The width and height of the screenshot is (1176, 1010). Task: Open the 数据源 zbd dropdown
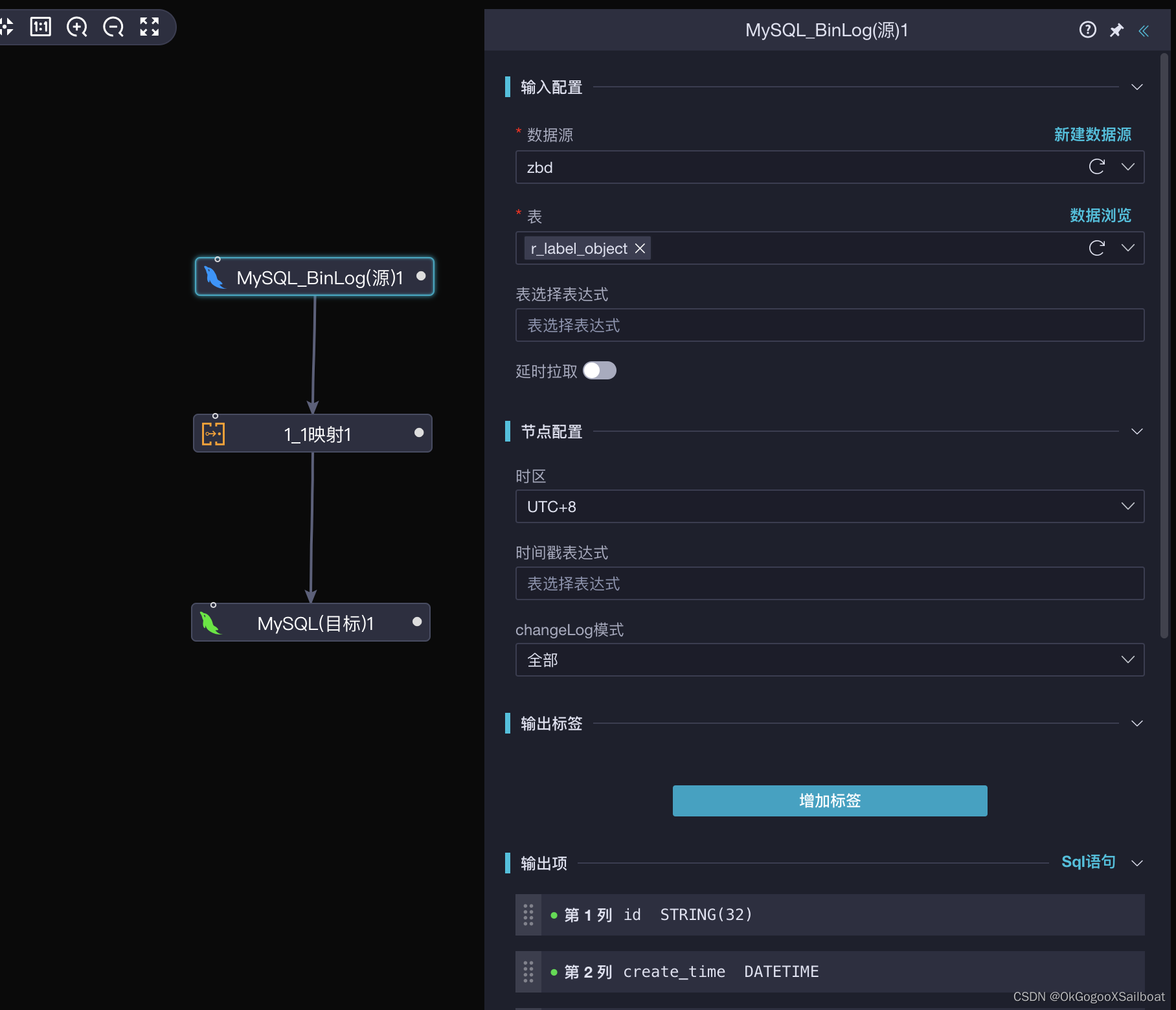[1128, 167]
